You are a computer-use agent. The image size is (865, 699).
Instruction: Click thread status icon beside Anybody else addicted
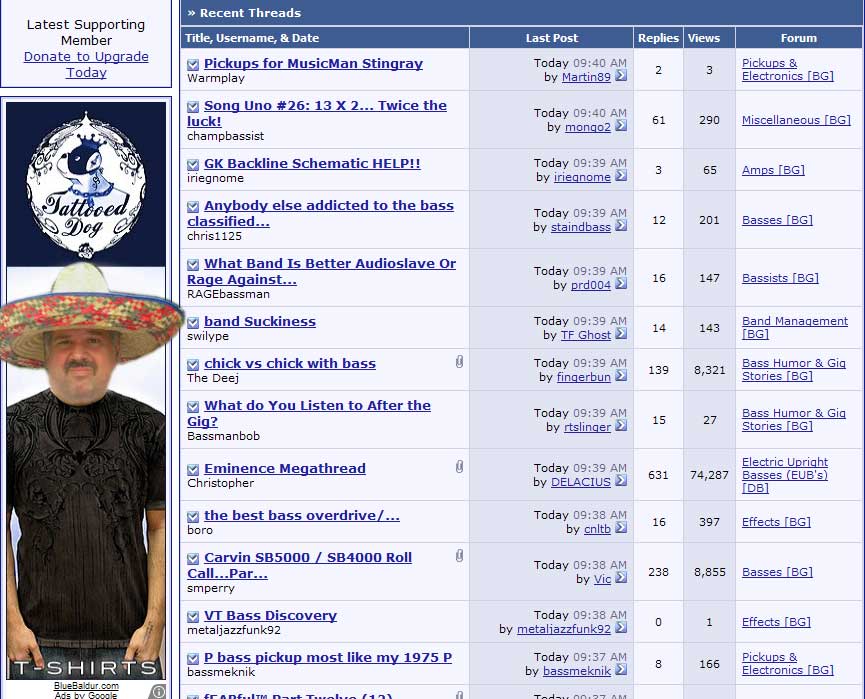tap(193, 206)
